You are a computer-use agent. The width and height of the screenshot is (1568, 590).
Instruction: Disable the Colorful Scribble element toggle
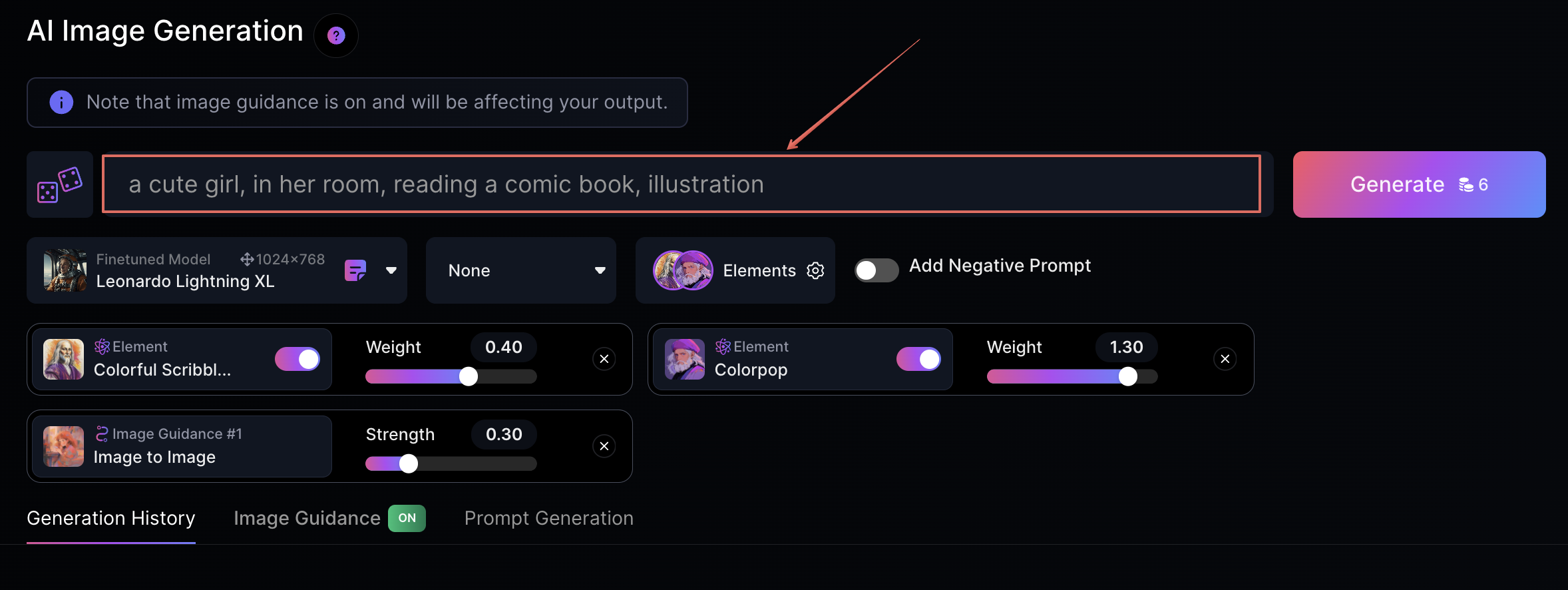click(297, 359)
